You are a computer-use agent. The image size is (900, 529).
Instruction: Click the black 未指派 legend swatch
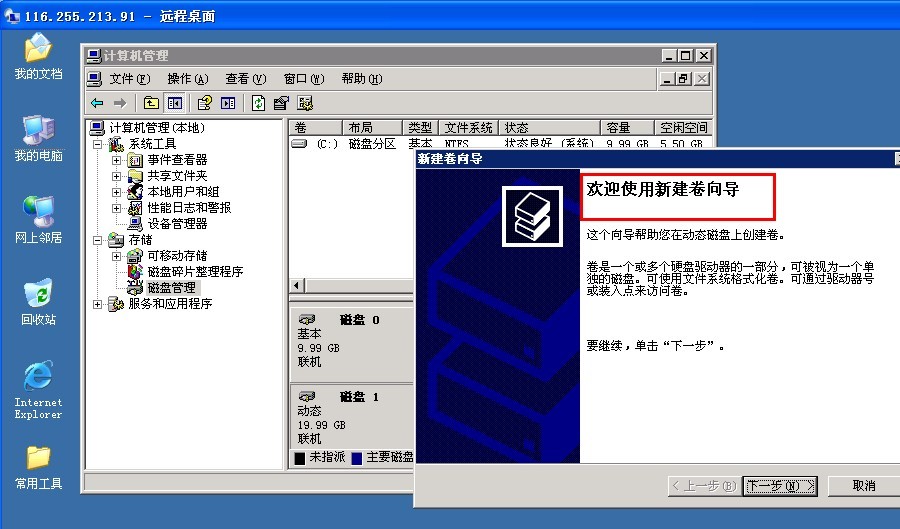[299, 458]
